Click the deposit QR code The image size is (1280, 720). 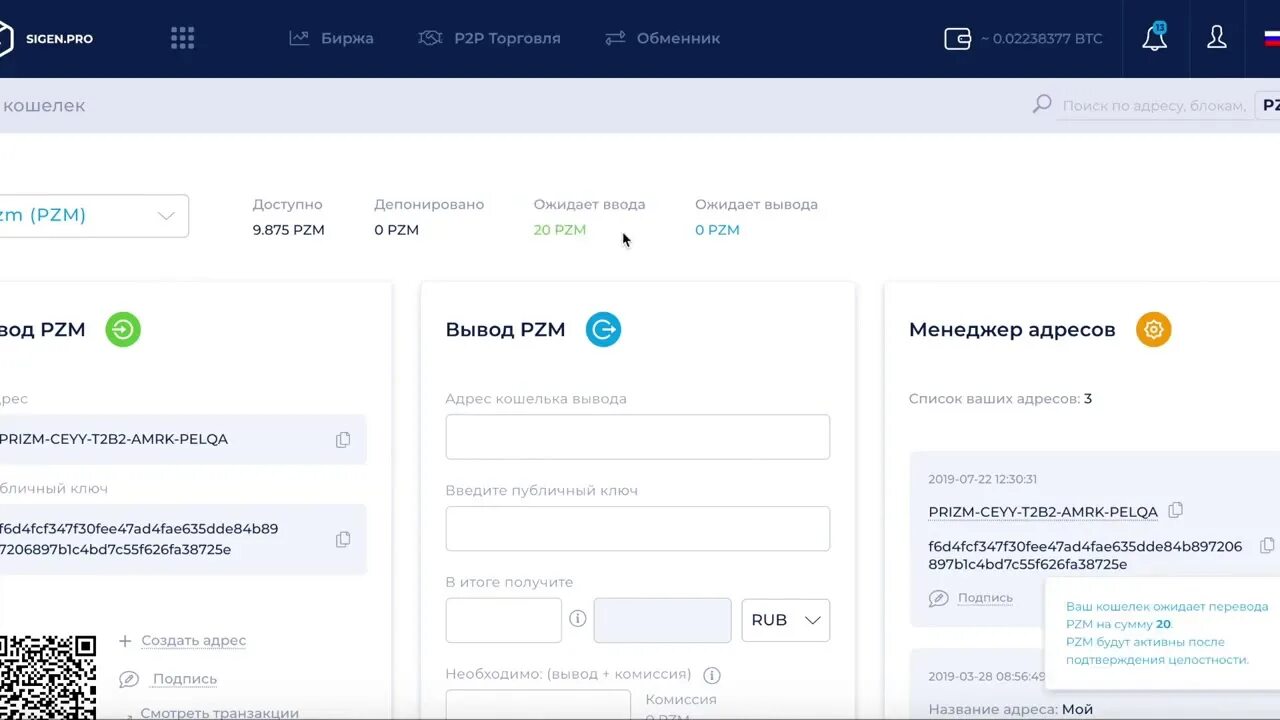(x=47, y=676)
